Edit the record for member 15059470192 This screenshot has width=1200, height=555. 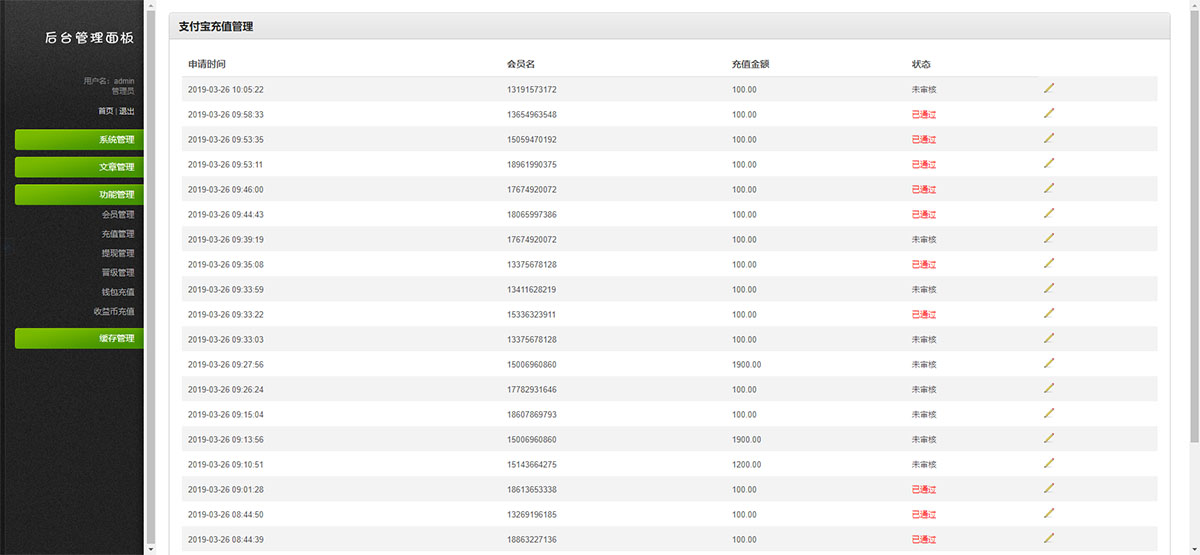(x=1049, y=138)
